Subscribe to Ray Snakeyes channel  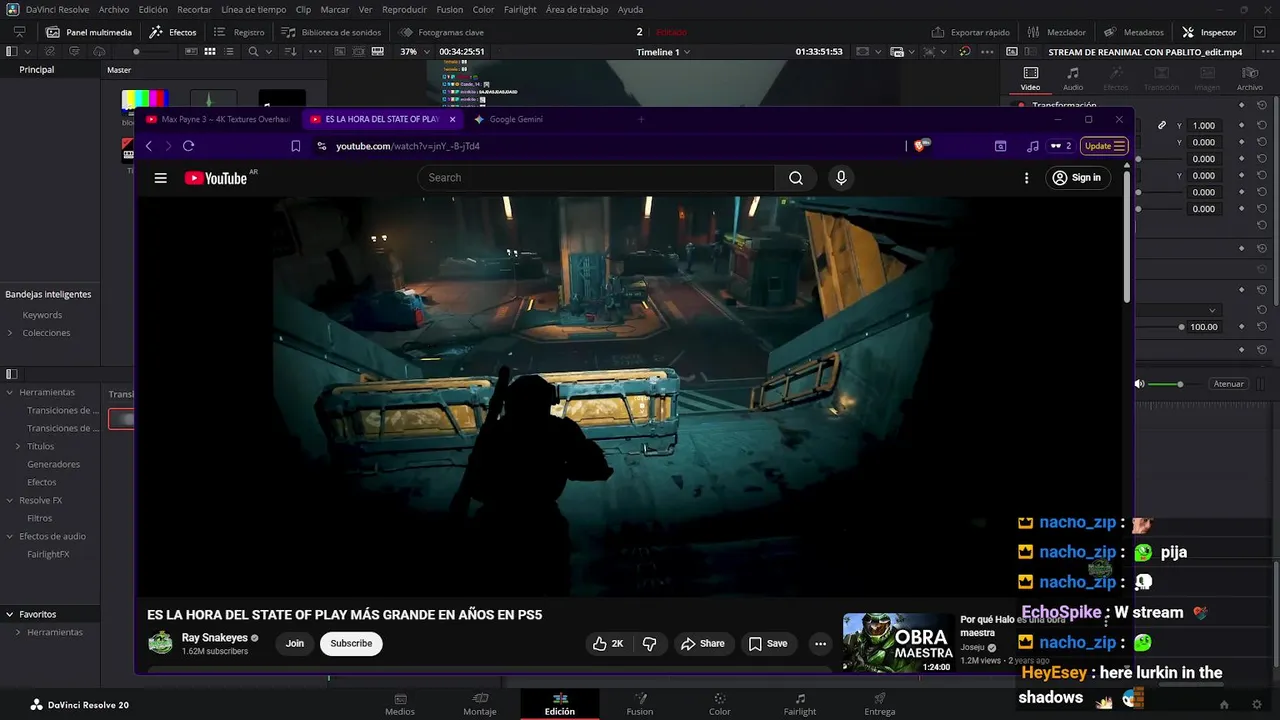click(x=351, y=643)
